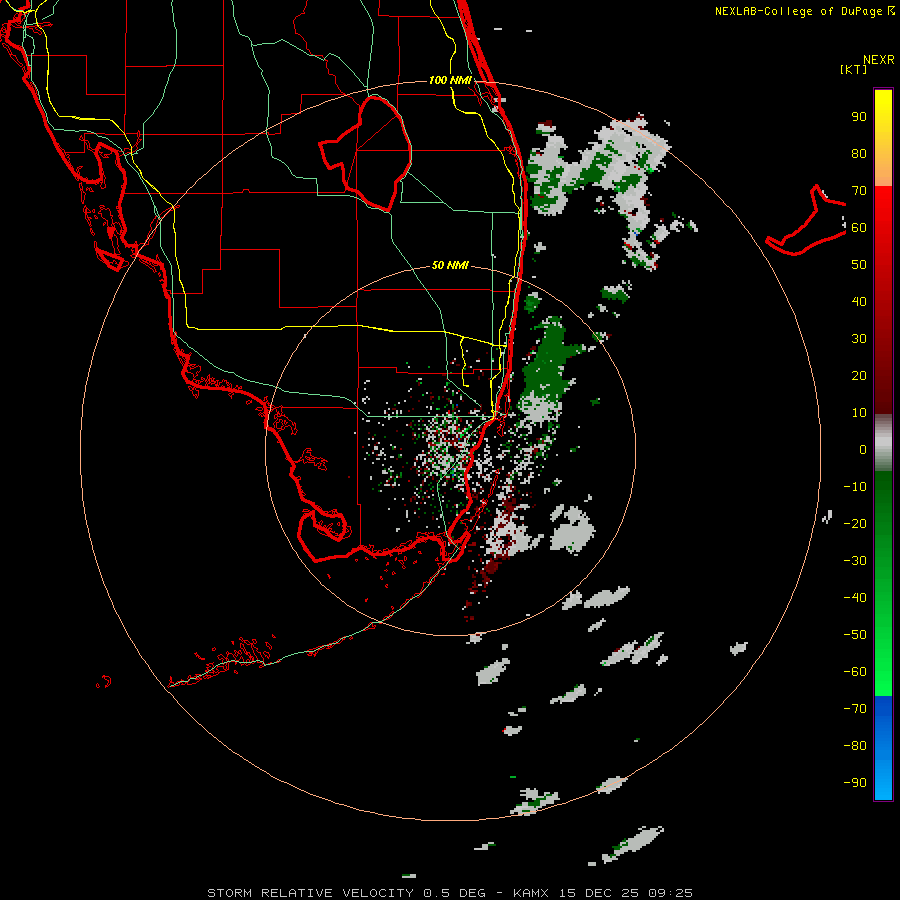Click the -80 knot scale label
Screen dimensions: 900x900
855,746
